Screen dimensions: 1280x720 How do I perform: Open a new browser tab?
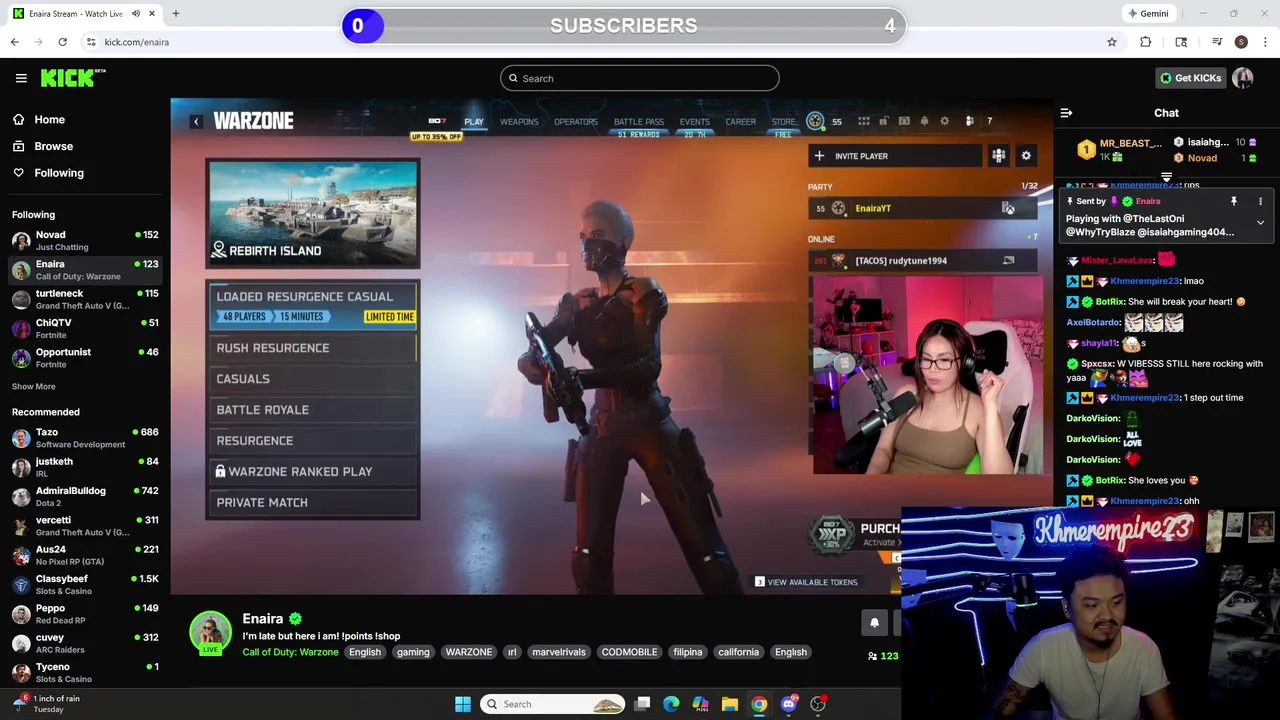[175, 14]
